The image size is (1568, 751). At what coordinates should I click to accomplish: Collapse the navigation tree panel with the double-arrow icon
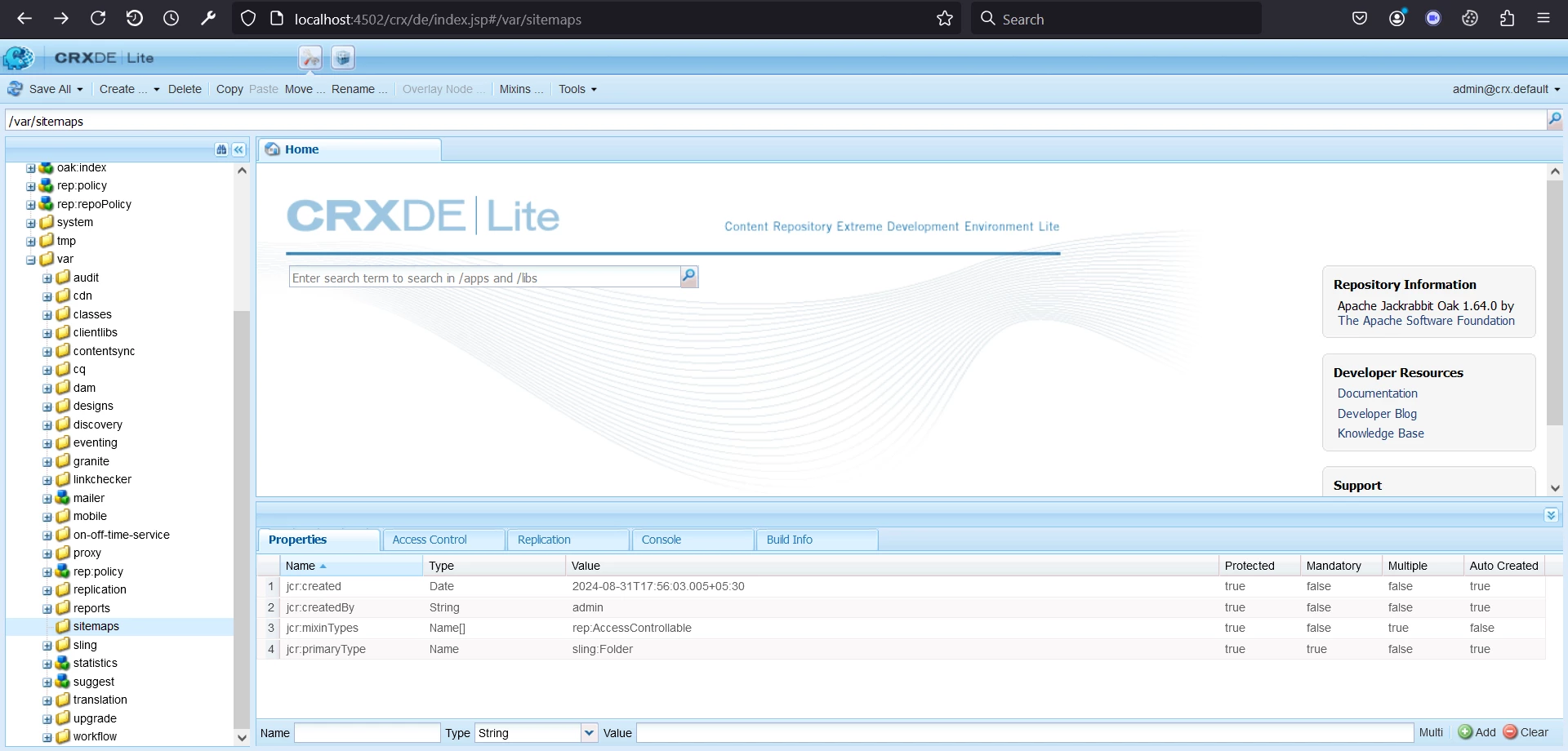(238, 149)
